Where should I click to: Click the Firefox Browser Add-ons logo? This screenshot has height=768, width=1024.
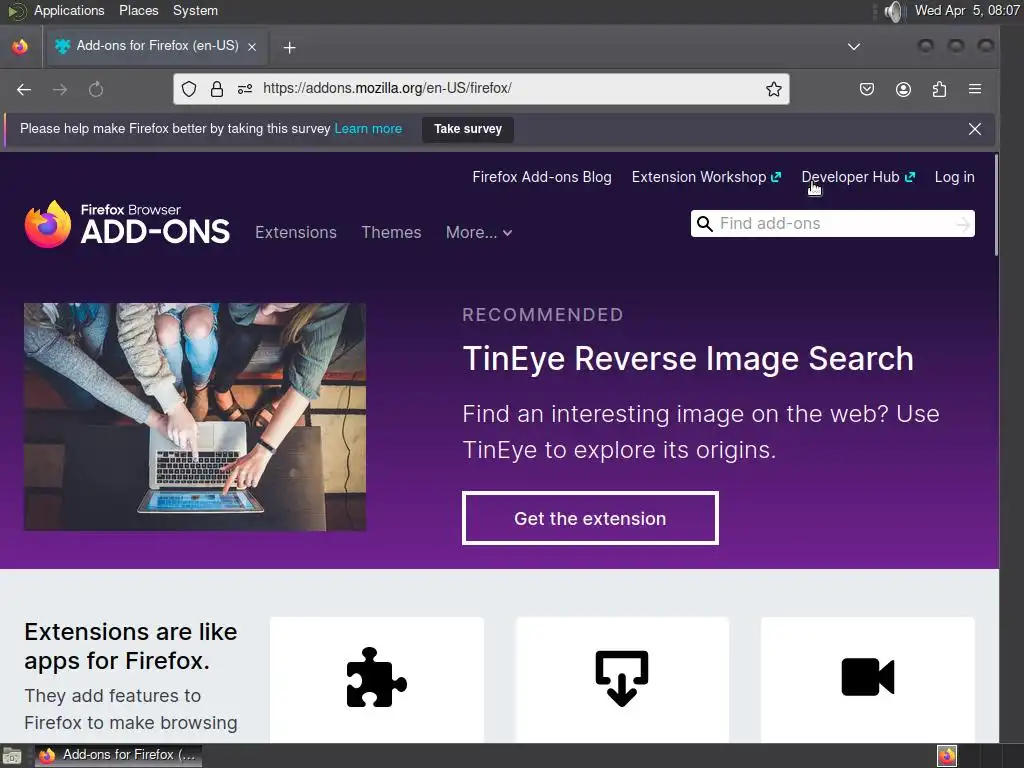point(127,224)
